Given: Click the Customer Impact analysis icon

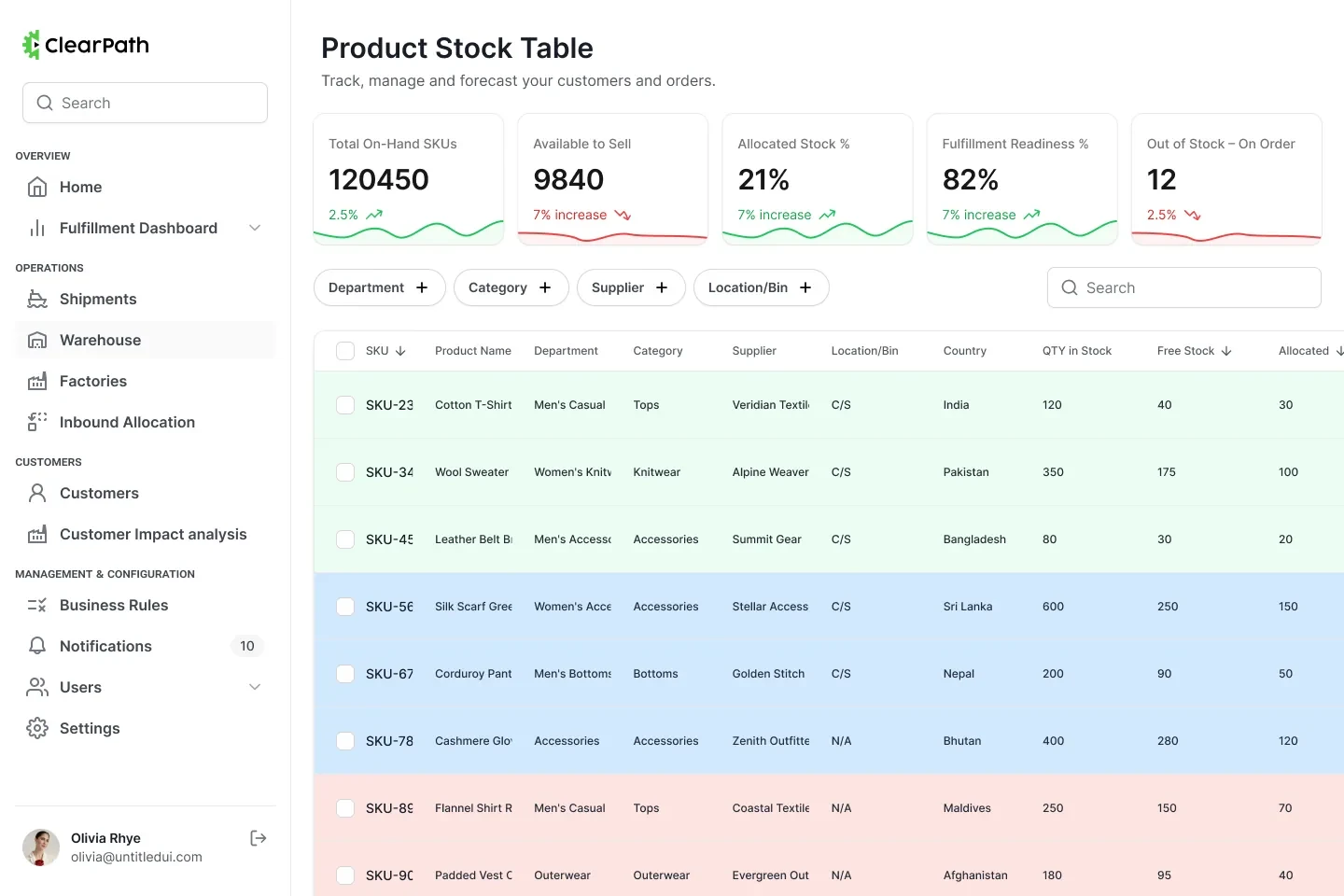Looking at the screenshot, I should 37,534.
